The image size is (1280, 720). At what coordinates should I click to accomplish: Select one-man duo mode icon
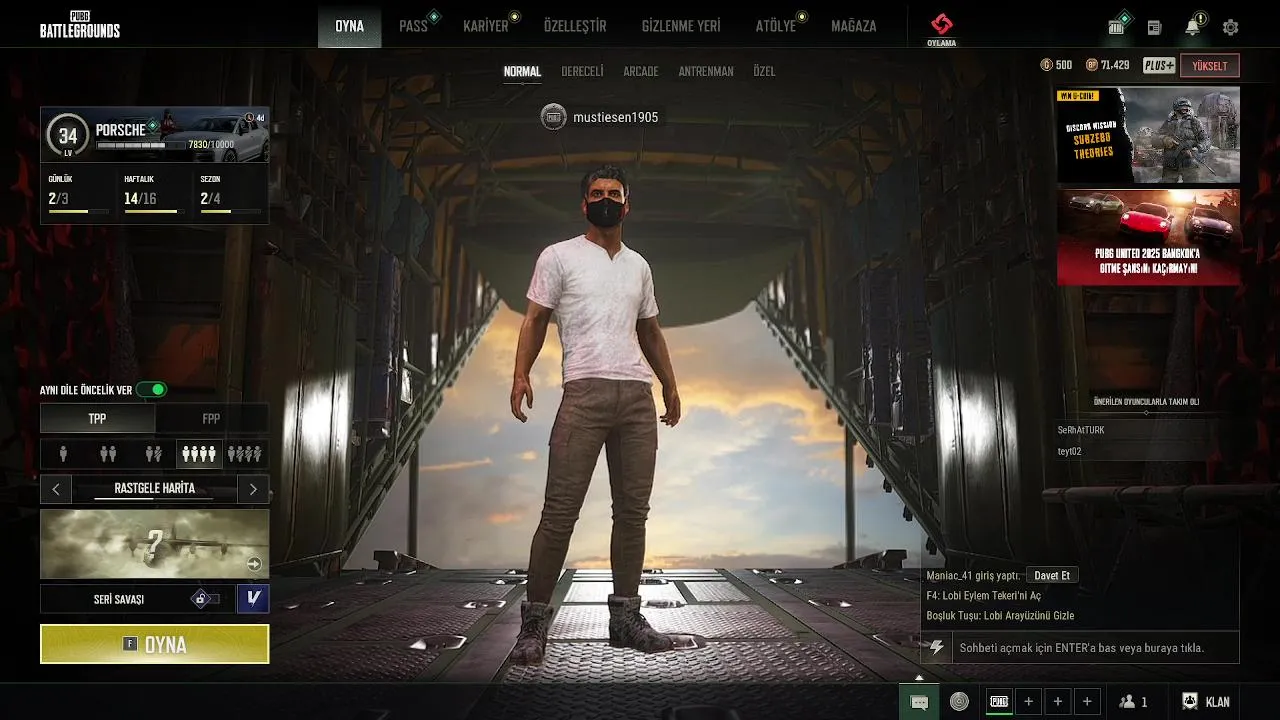153,454
